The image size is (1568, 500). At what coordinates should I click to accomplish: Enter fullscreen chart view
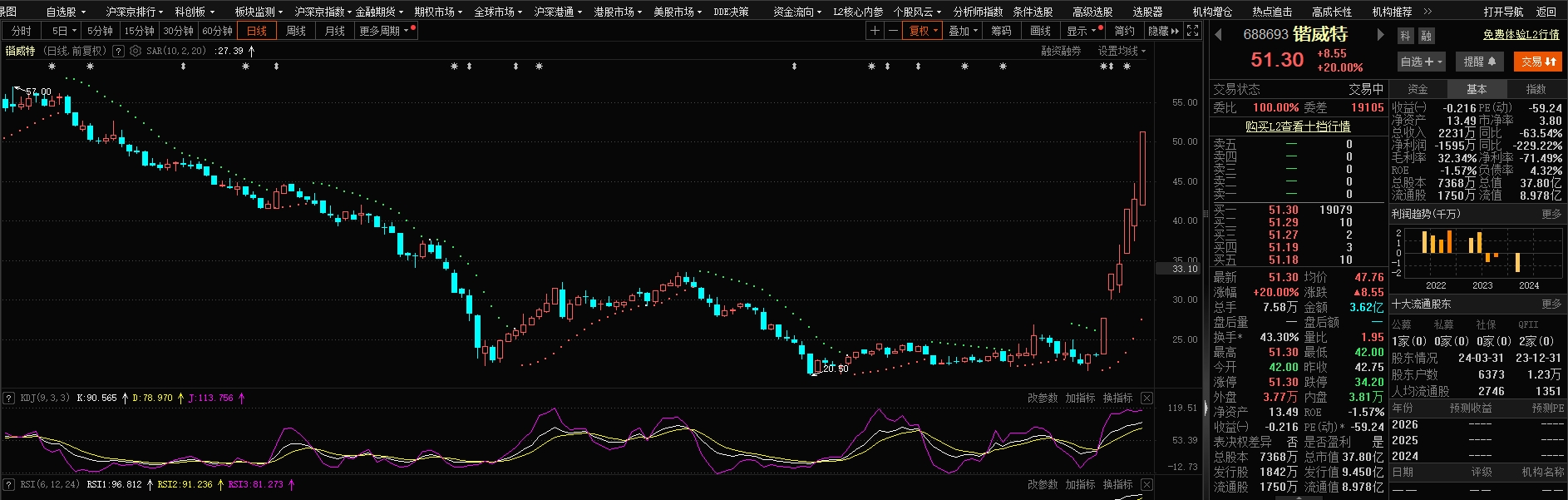click(x=1192, y=31)
